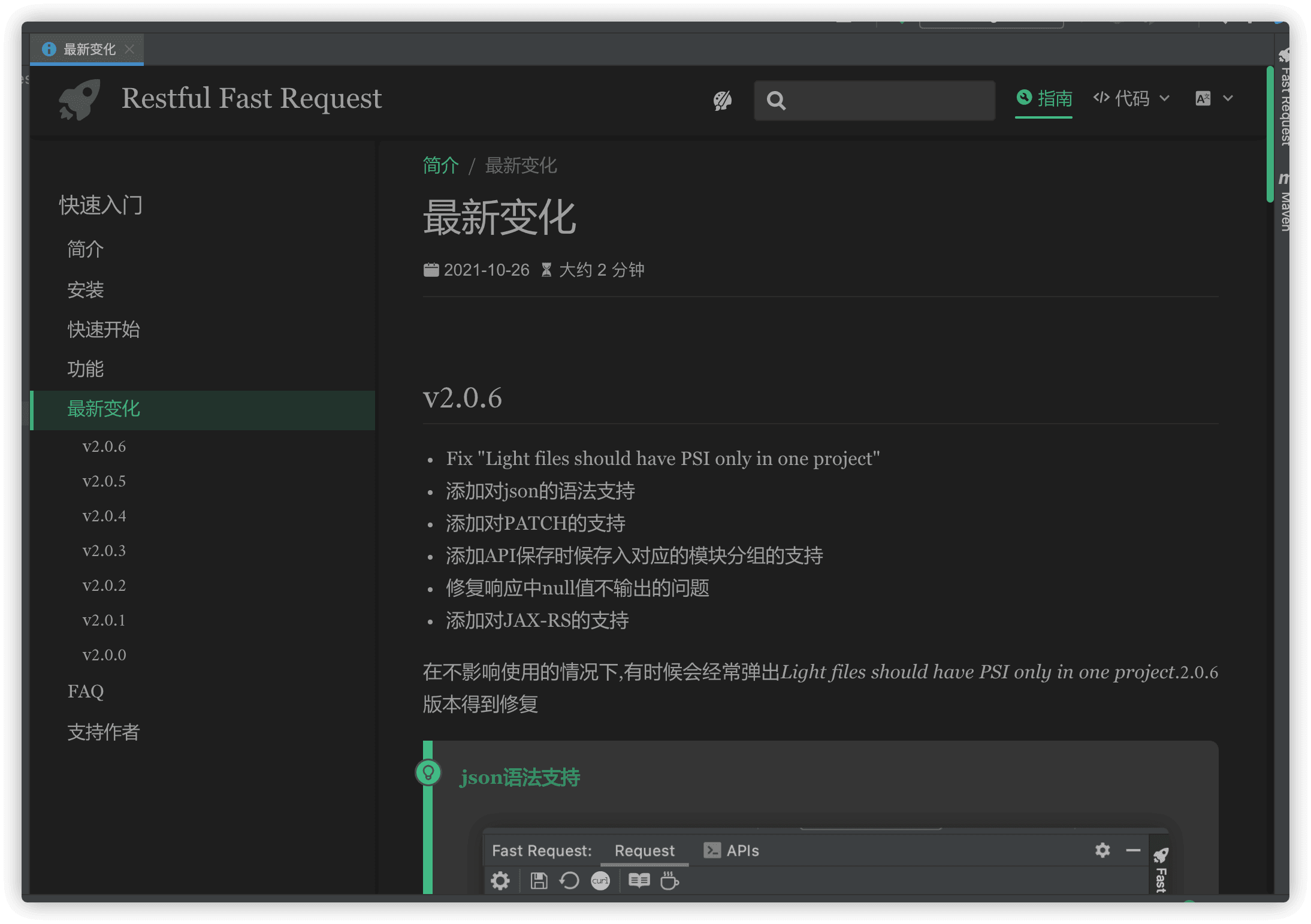Select the 指南 navigation item

[1044, 98]
